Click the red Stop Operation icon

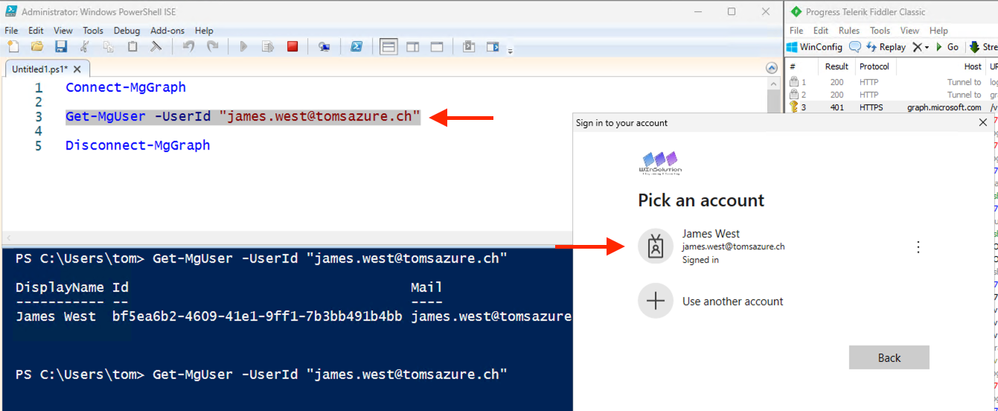pyautogui.click(x=292, y=46)
